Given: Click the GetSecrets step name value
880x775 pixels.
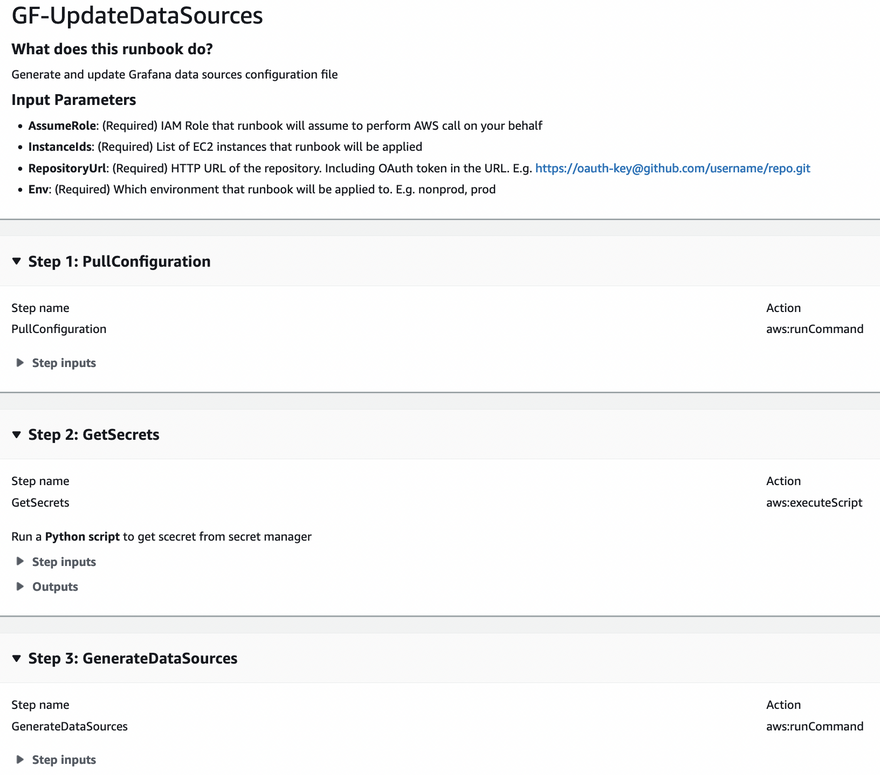Looking at the screenshot, I should click(40, 503).
